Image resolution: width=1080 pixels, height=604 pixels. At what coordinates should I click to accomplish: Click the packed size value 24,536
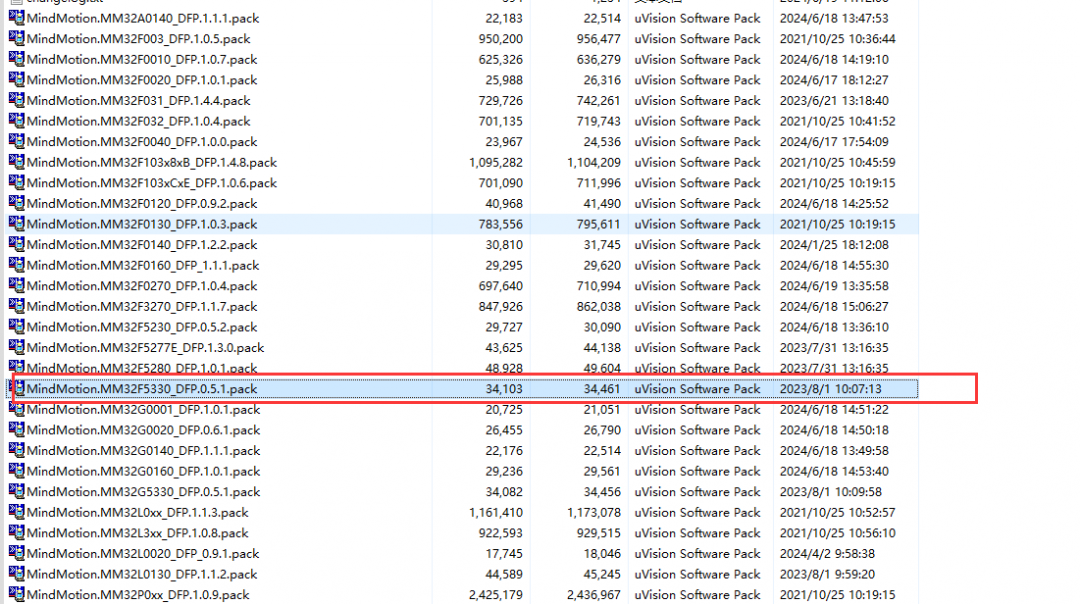pyautogui.click(x=602, y=142)
